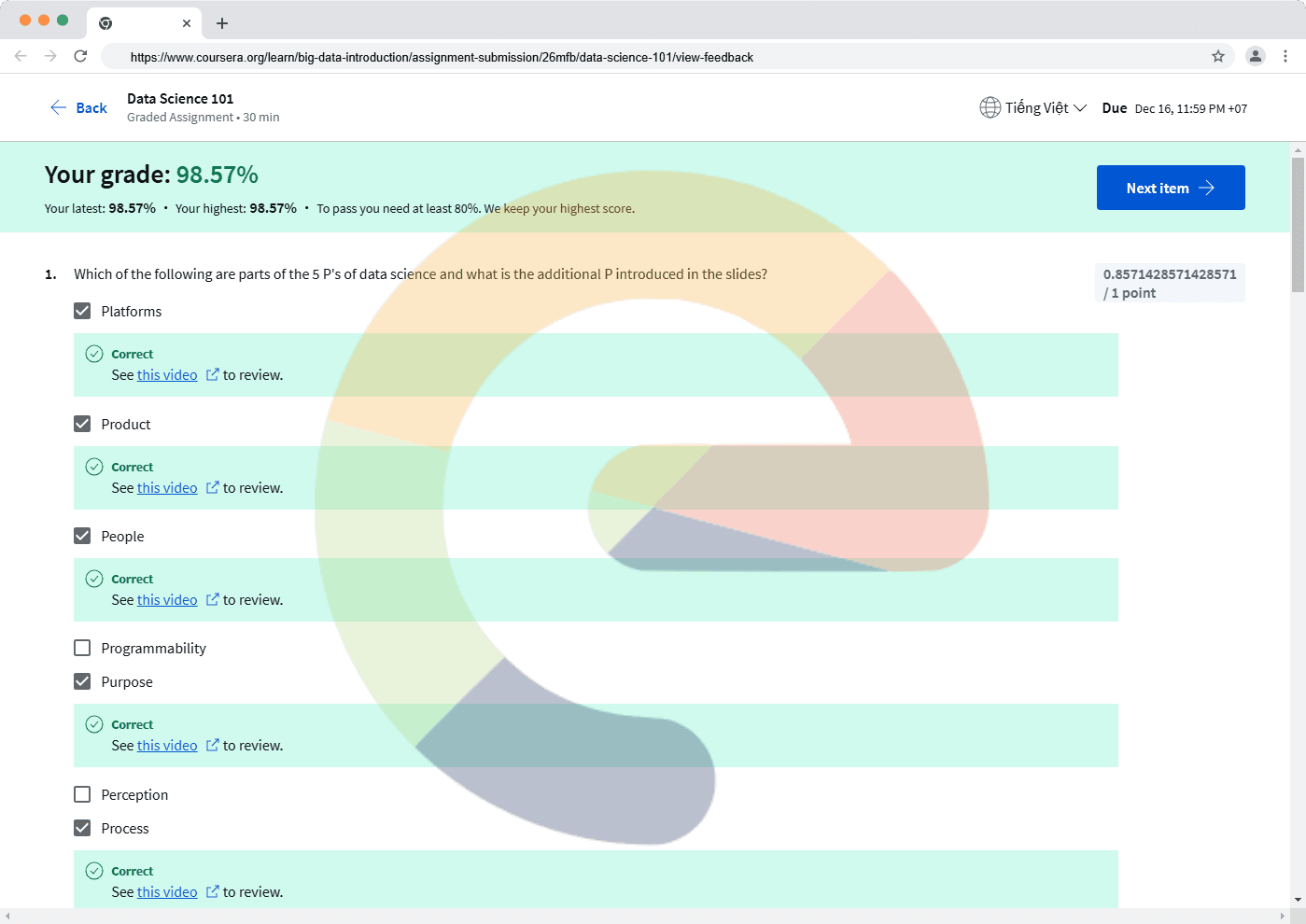Screen dimensions: 1306x924
Task: Click the vertical page scrollbar thumb
Action: pos(1298,224)
